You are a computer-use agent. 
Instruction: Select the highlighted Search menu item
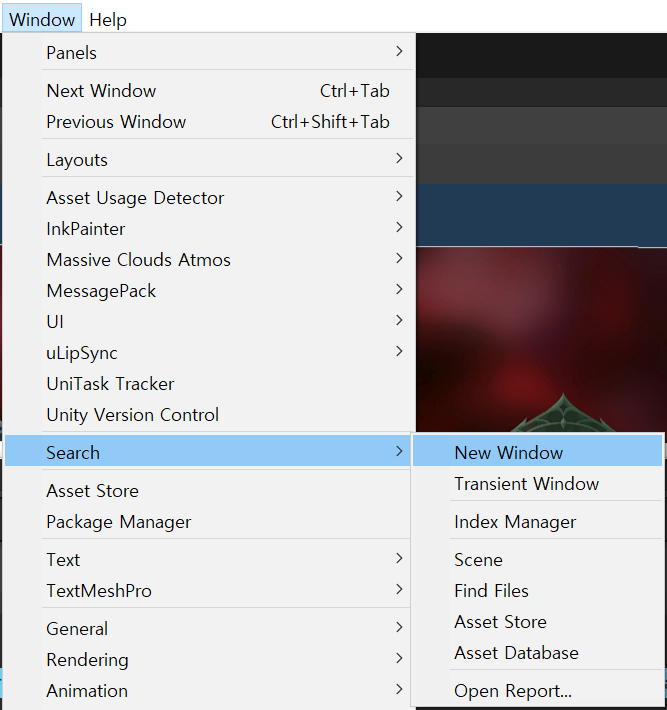tap(208, 452)
